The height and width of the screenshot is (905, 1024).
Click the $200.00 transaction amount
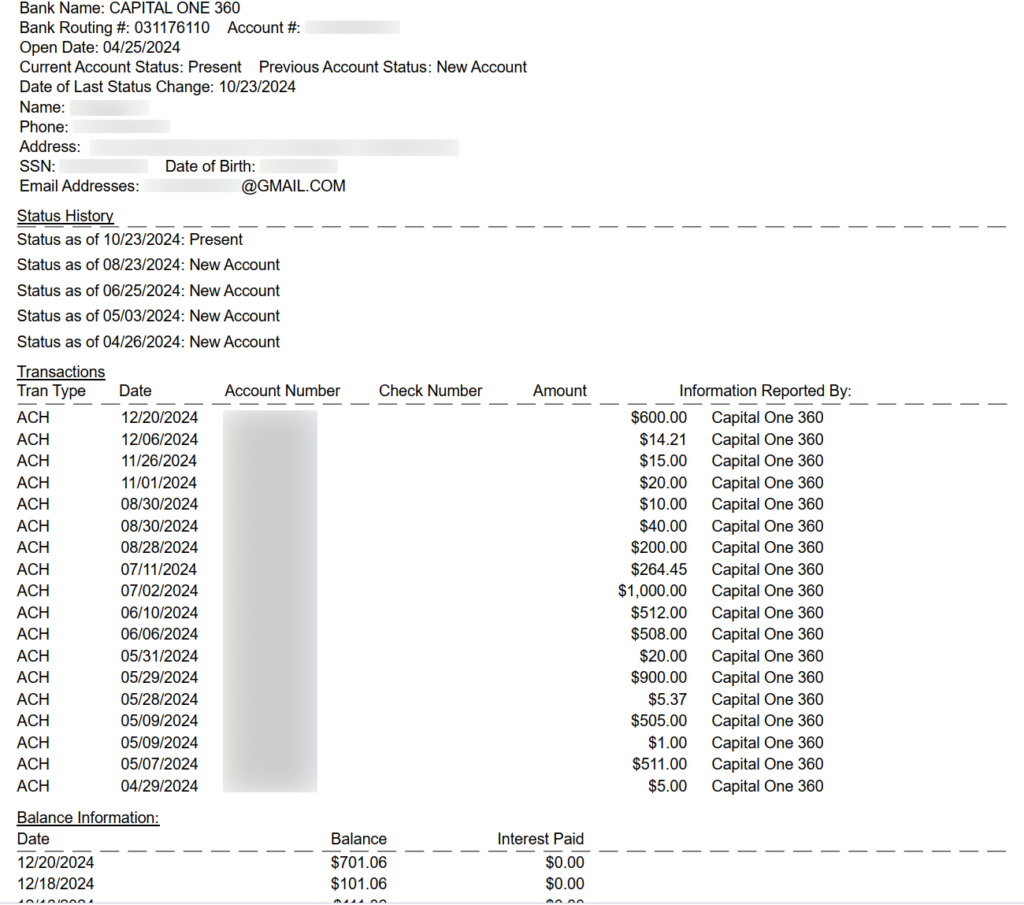[x=659, y=548]
